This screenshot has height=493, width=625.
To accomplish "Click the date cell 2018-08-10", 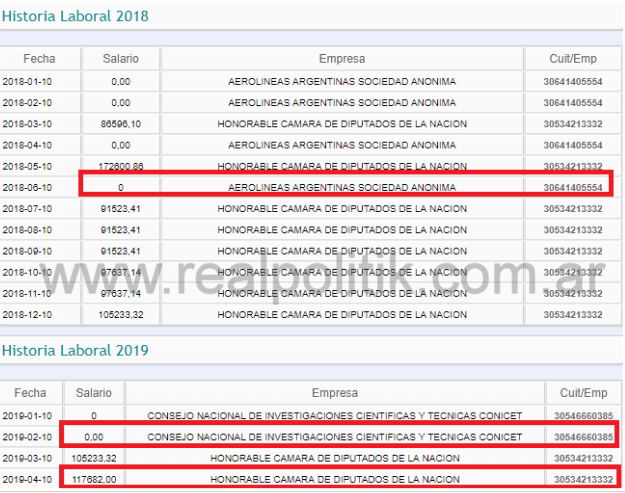I will 27,230.
